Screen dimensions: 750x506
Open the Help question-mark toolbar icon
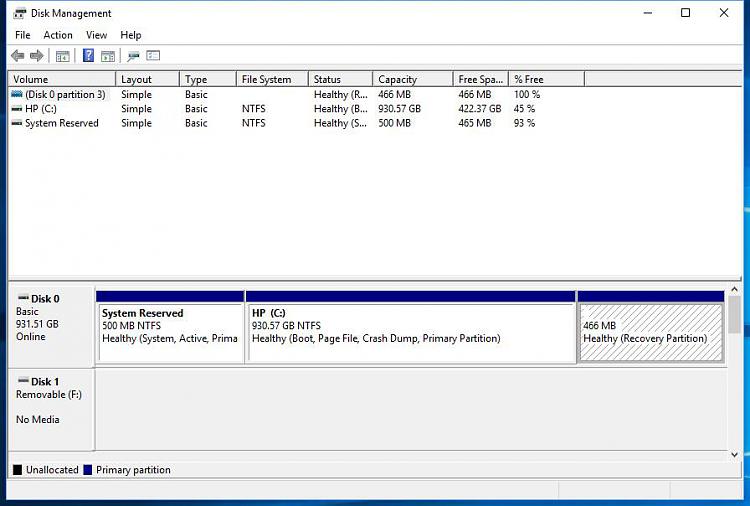click(x=88, y=55)
